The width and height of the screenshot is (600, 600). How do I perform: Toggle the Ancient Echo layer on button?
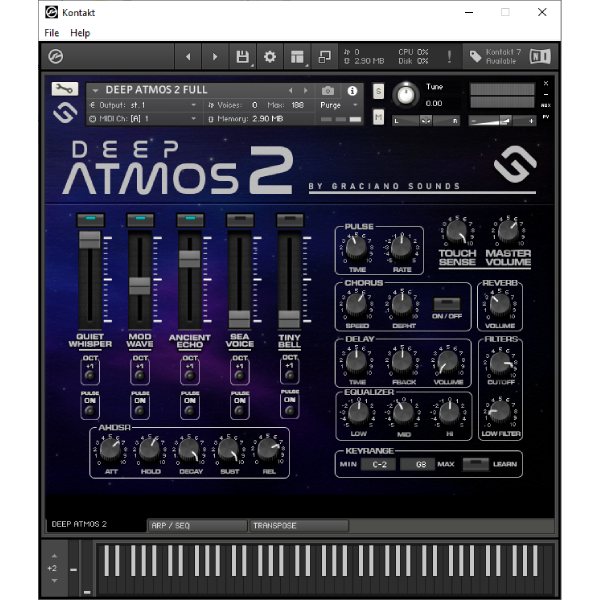190,220
